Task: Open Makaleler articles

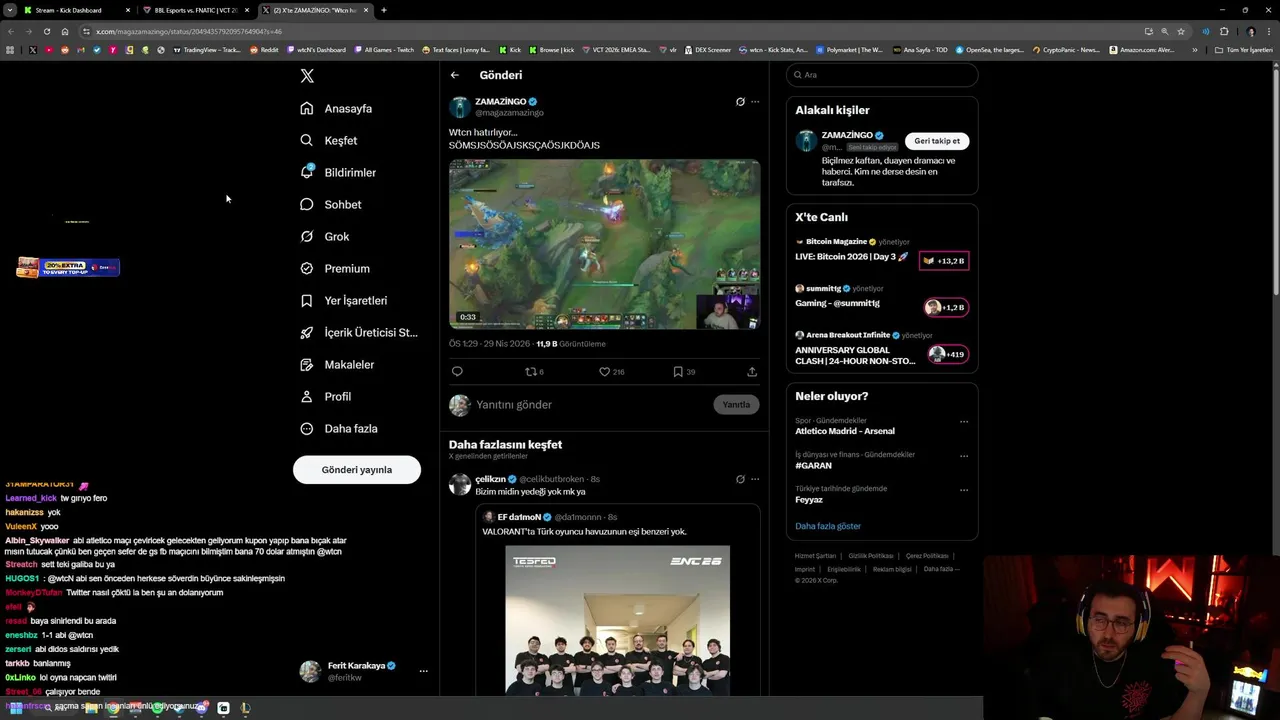Action: (337, 364)
